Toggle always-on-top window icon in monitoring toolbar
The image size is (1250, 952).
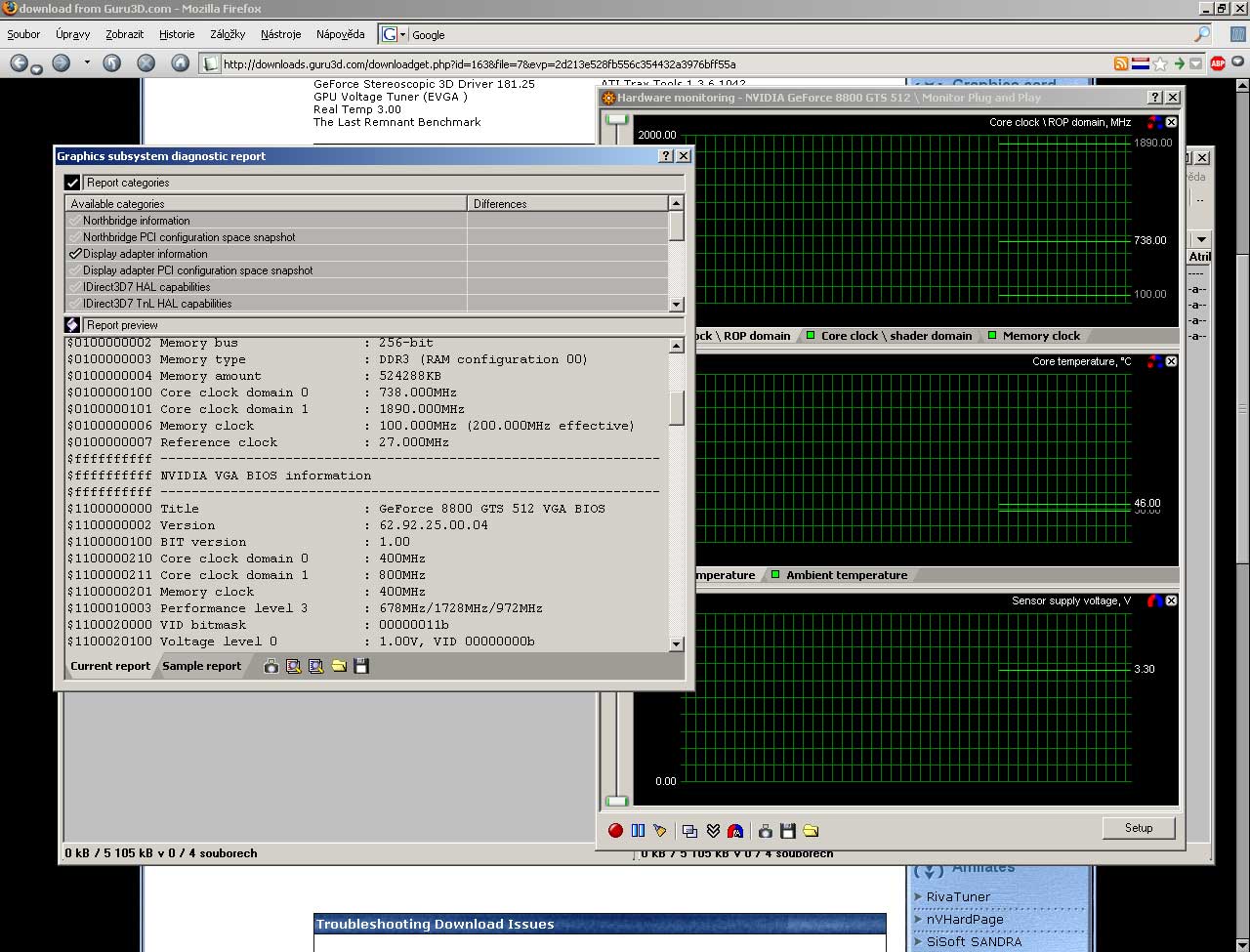pos(689,831)
